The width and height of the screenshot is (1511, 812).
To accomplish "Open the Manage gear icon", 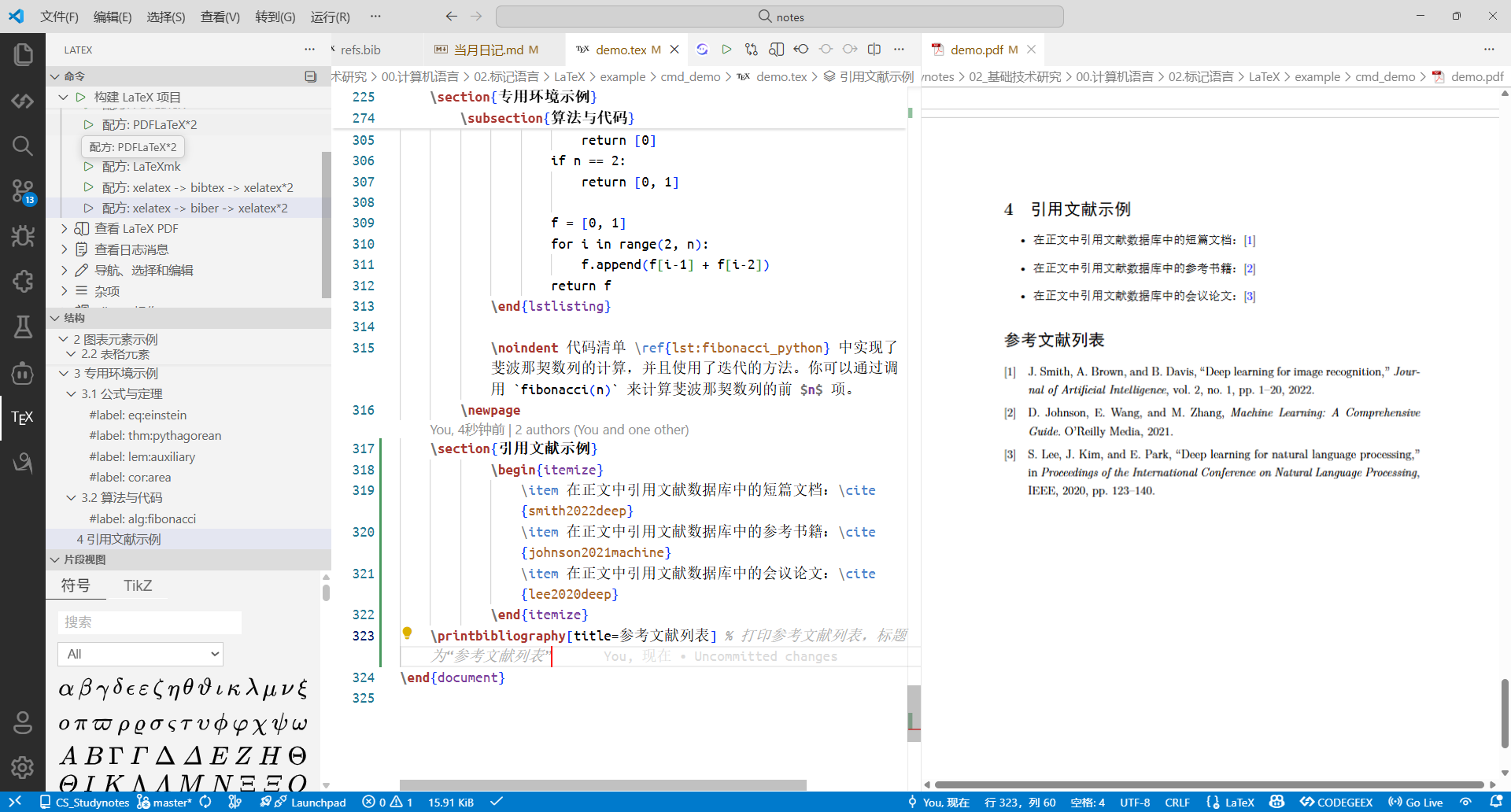I will 23,767.
